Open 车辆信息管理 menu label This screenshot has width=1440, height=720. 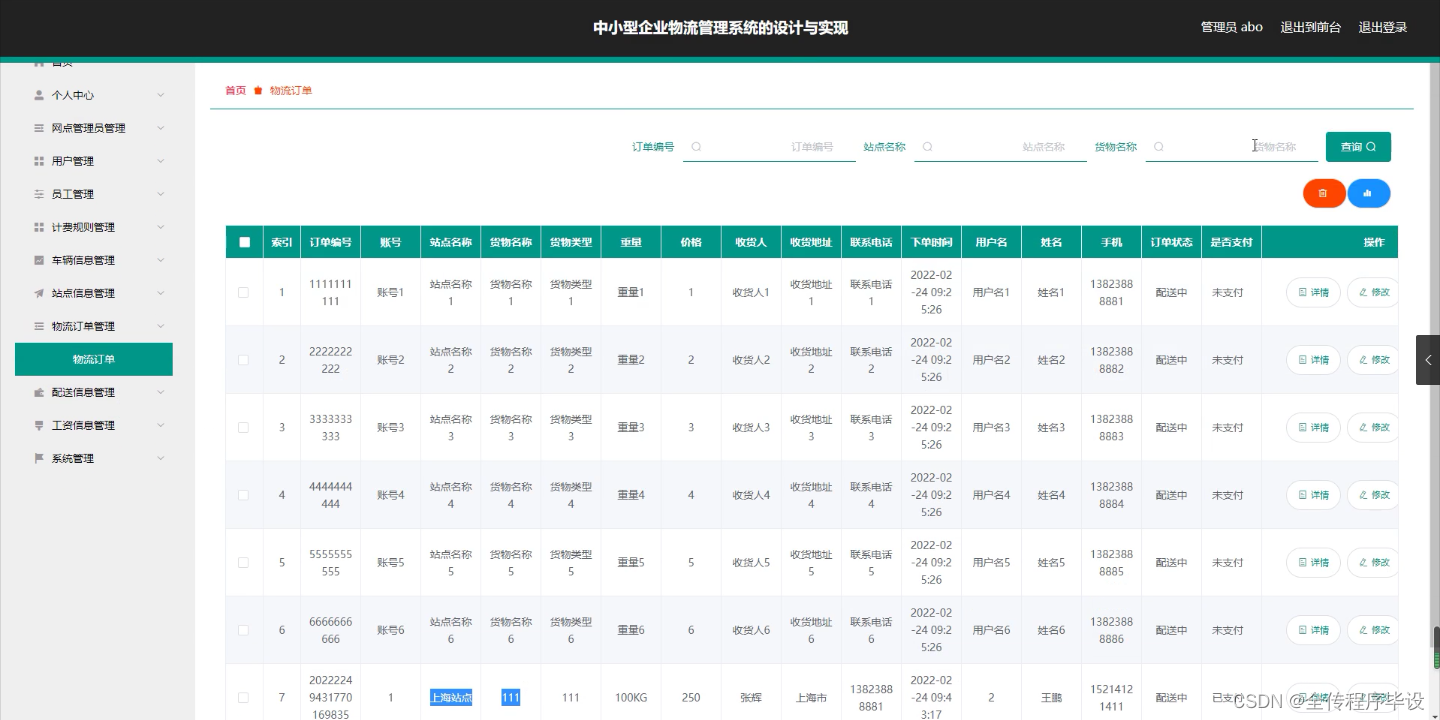tap(83, 260)
